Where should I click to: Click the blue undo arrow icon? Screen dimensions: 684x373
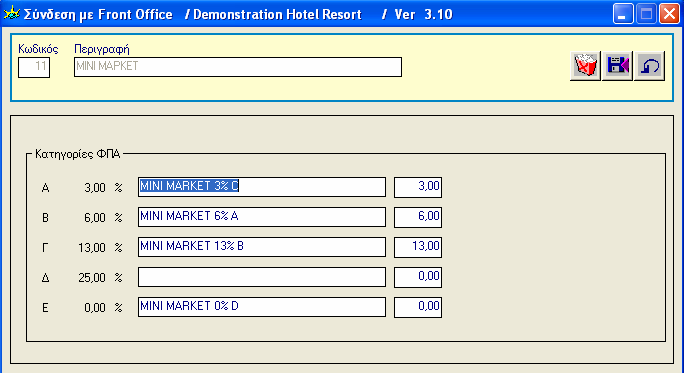coord(650,66)
